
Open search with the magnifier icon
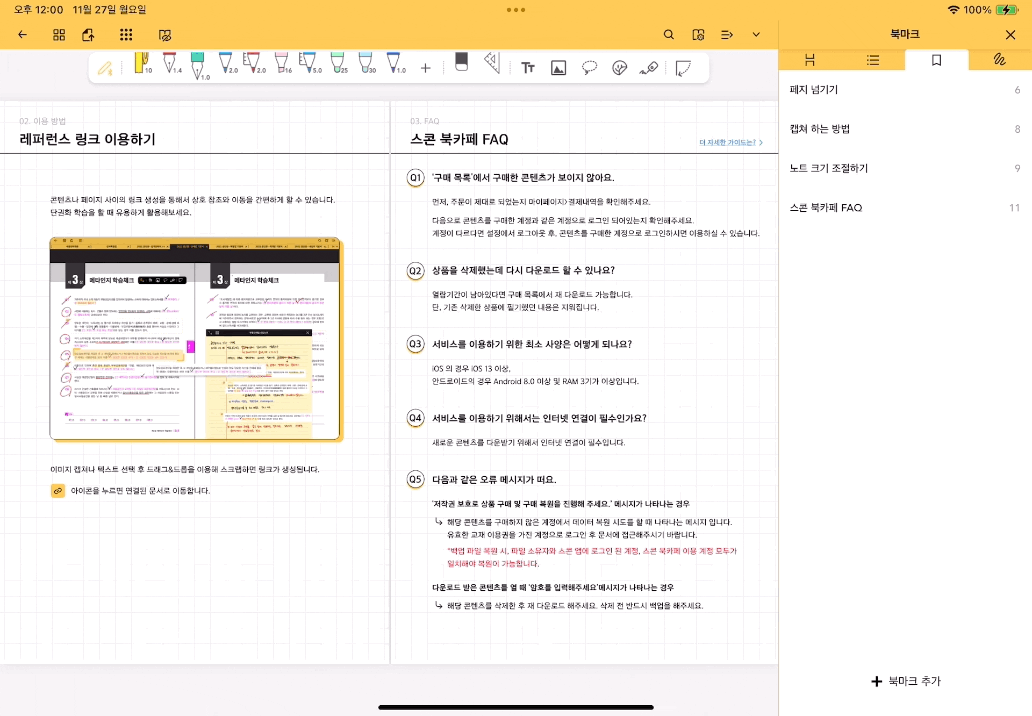pos(669,35)
